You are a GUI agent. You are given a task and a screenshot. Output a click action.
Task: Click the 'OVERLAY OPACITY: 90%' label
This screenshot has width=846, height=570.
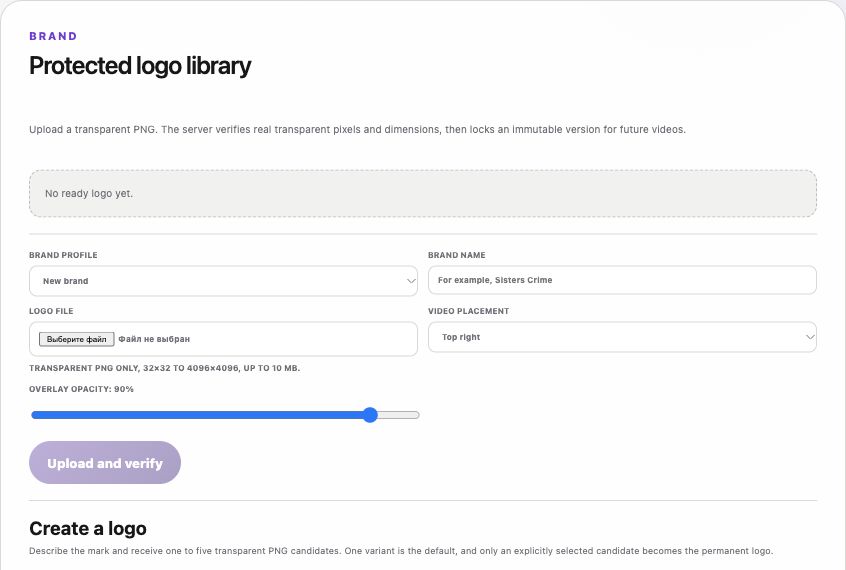(81, 389)
